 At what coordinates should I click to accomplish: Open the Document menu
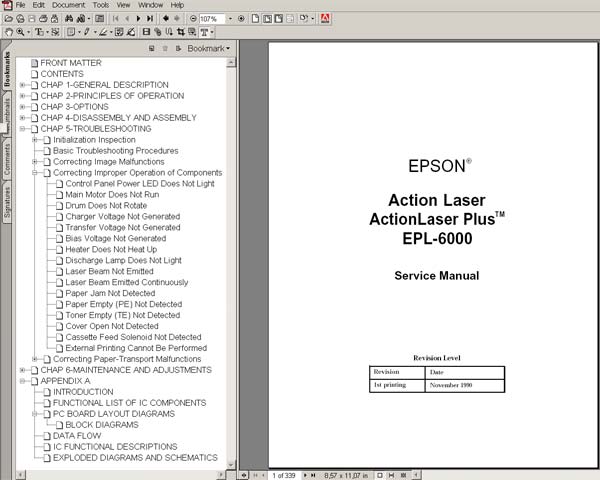click(68, 5)
